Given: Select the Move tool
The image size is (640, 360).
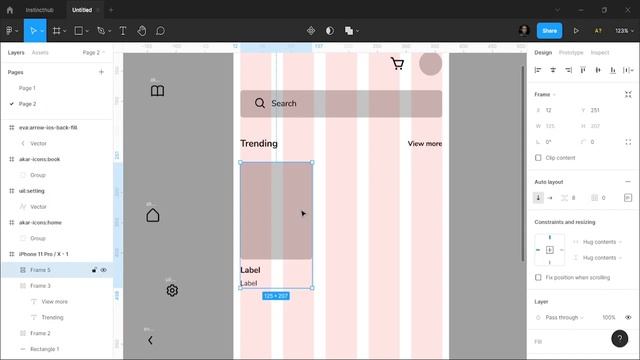Looking at the screenshot, I should pyautogui.click(x=33, y=31).
